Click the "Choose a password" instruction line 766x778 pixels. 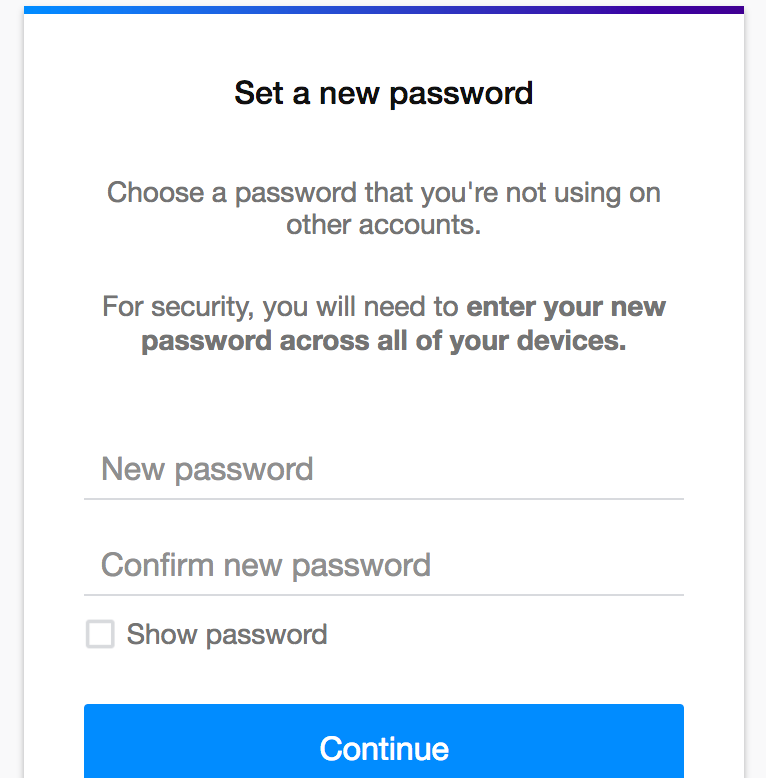(x=383, y=194)
